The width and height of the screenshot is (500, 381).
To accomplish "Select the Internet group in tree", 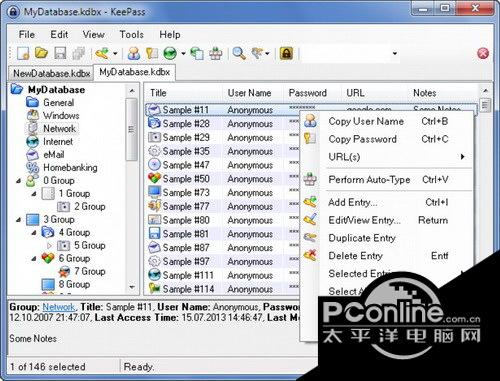I will pyautogui.click(x=58, y=142).
